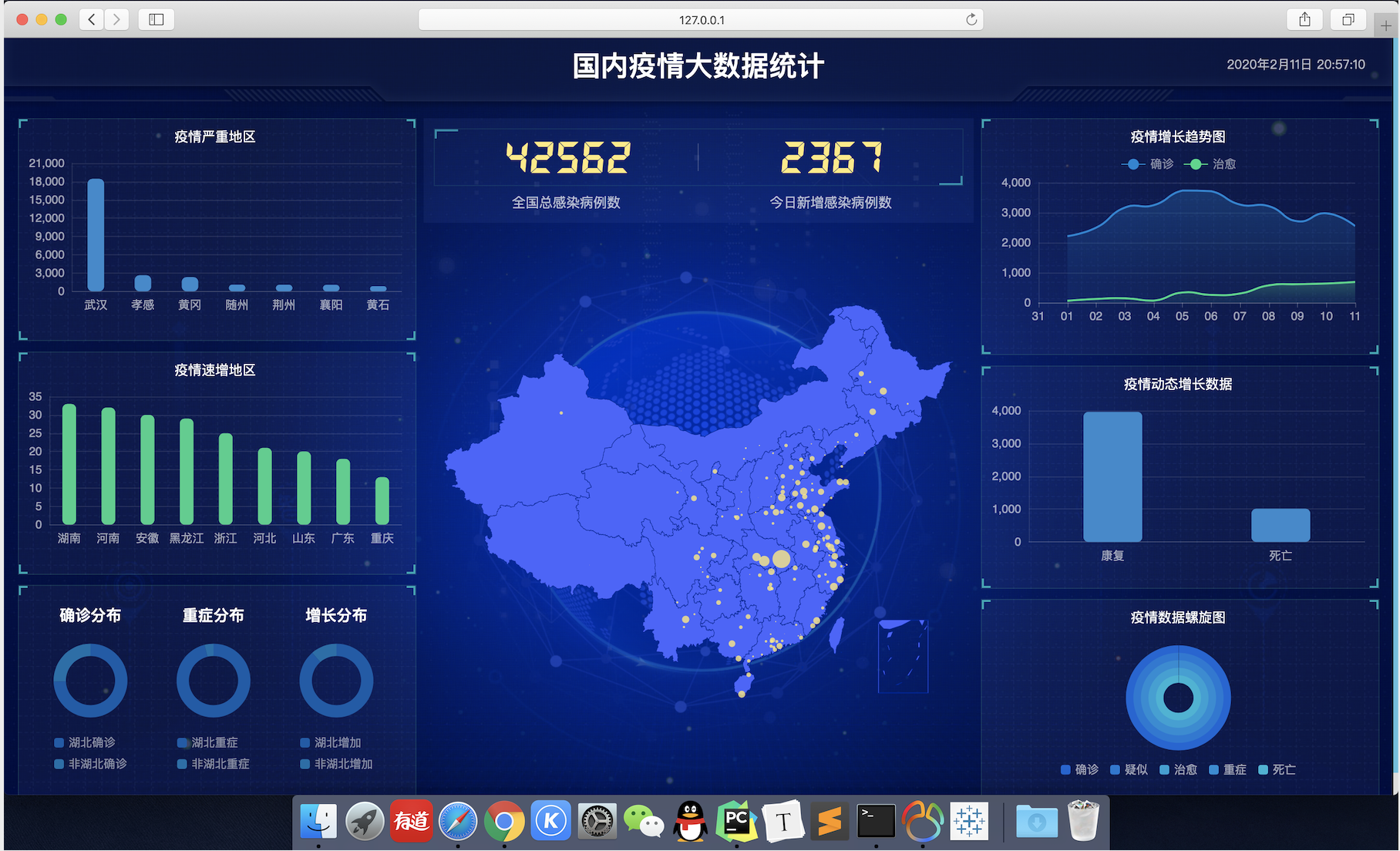
Task: Open WeChat from the dock
Action: point(644,821)
